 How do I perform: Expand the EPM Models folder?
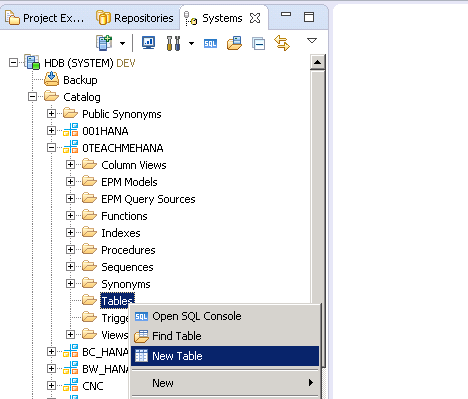point(70,182)
